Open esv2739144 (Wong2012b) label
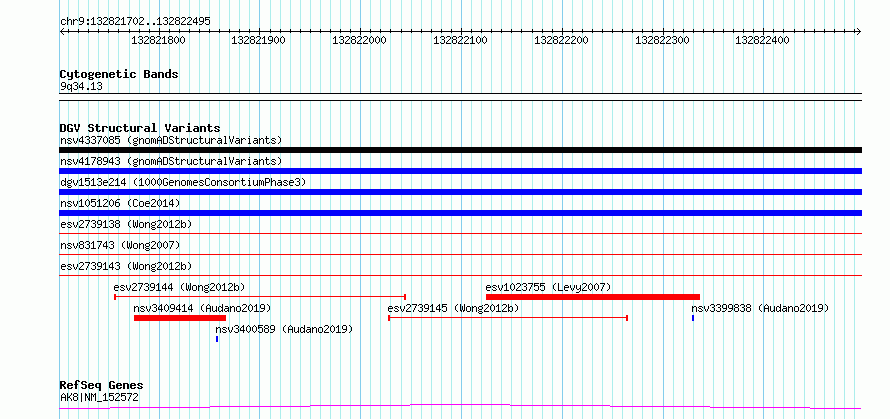The image size is (890, 419). tap(179, 287)
